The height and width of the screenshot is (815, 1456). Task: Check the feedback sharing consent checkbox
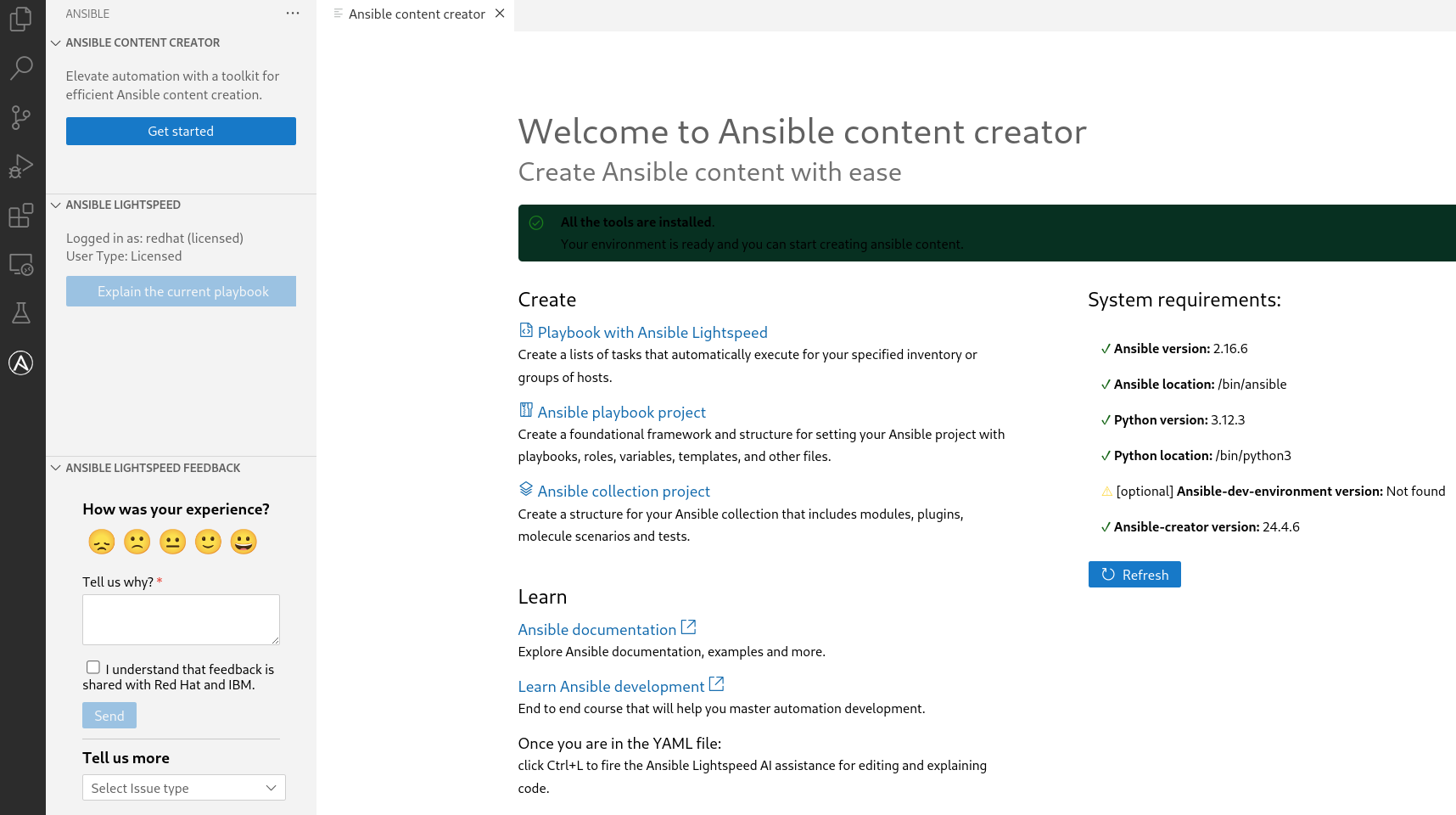[92, 667]
